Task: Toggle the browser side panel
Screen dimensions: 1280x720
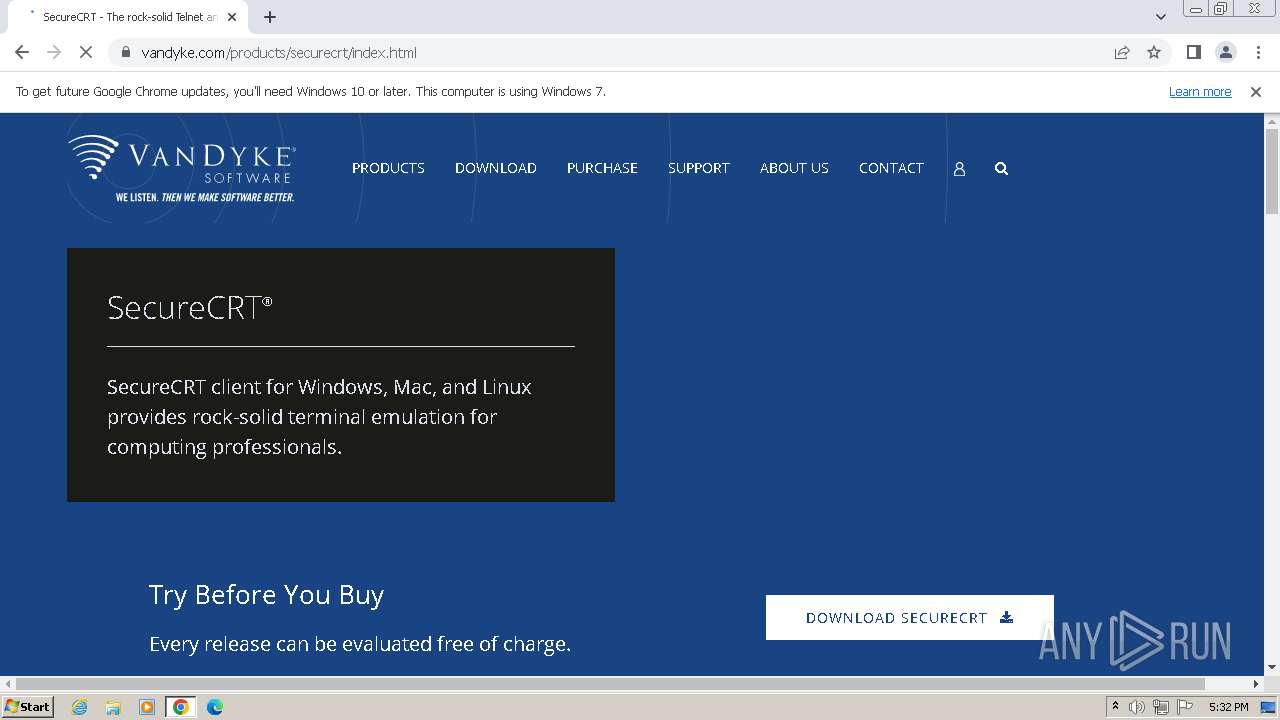Action: pyautogui.click(x=1194, y=52)
